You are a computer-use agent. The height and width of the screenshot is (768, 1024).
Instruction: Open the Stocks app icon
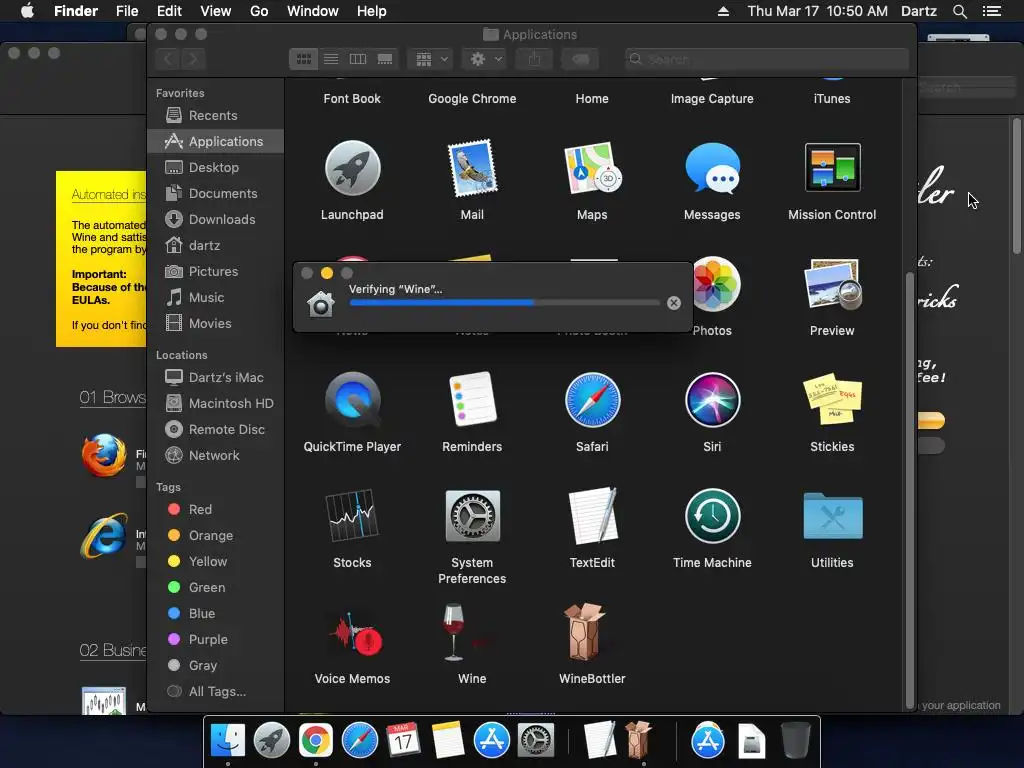pyautogui.click(x=352, y=515)
